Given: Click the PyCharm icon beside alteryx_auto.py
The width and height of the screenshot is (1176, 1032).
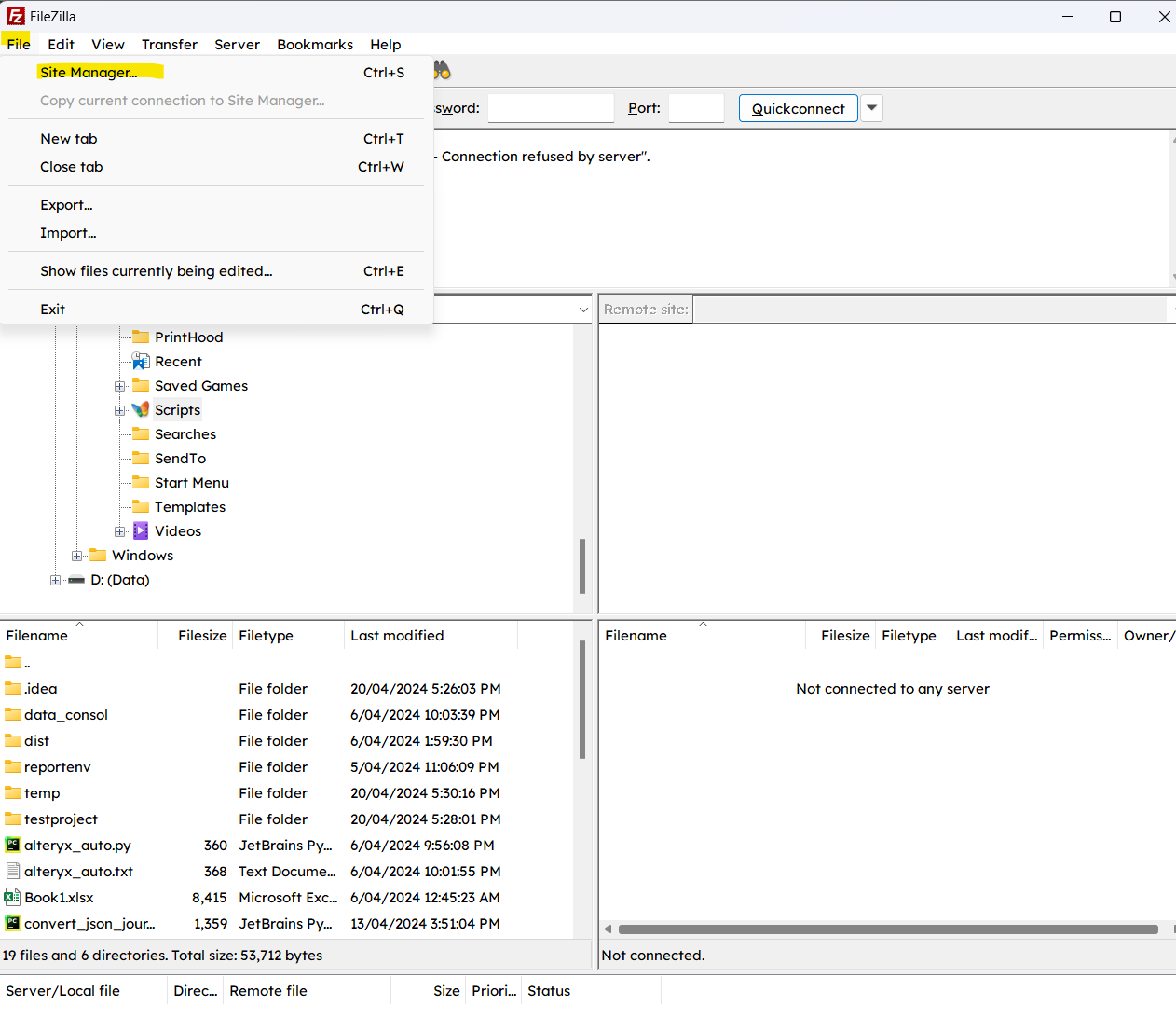Looking at the screenshot, I should pyautogui.click(x=12, y=846).
